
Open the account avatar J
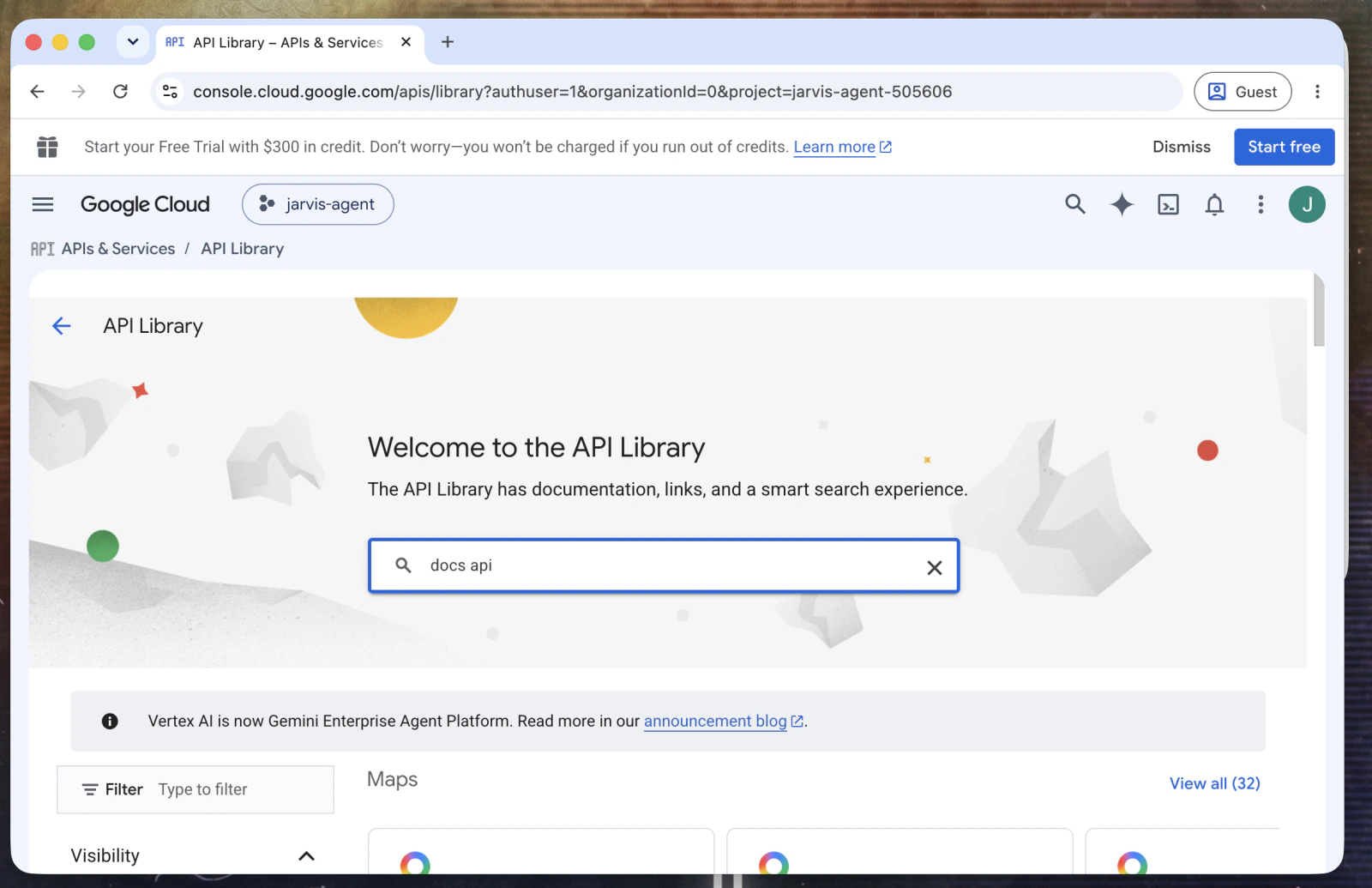[x=1307, y=204]
